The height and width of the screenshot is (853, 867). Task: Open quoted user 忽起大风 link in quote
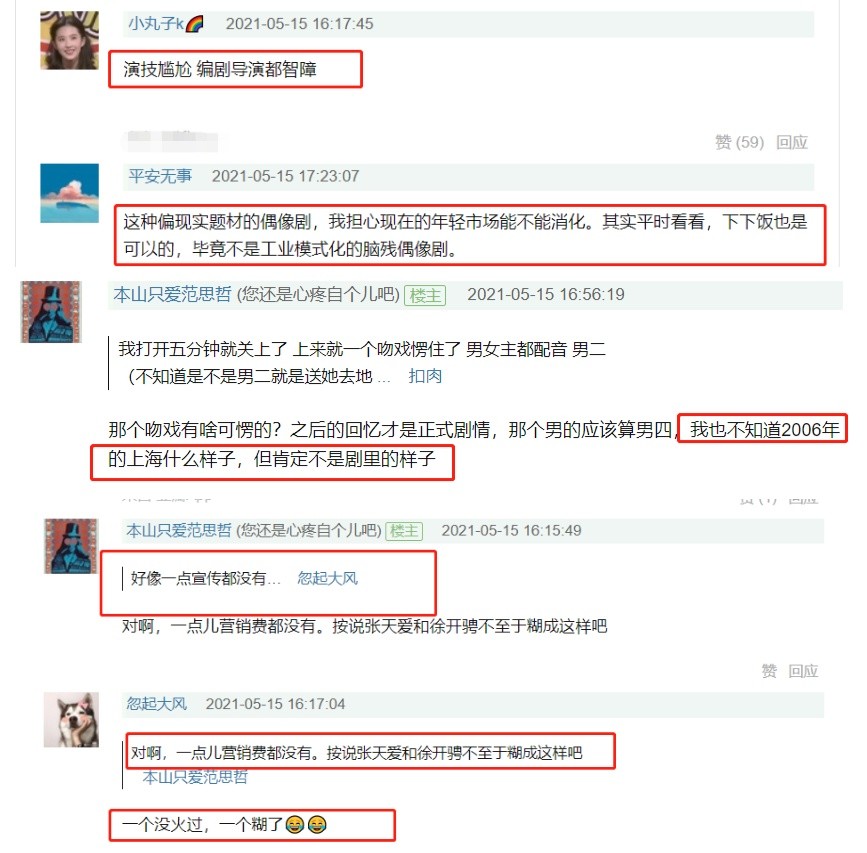[x=327, y=578]
